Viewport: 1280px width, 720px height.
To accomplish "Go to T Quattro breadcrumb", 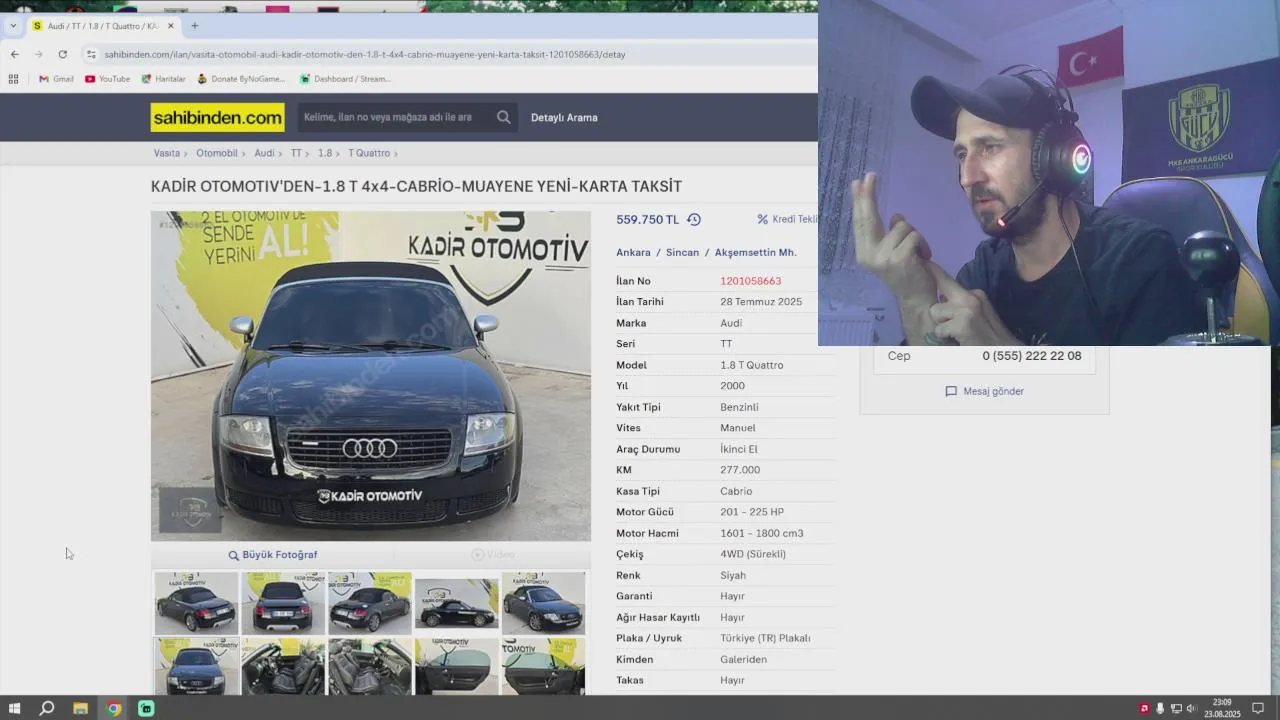I will pyautogui.click(x=369, y=153).
